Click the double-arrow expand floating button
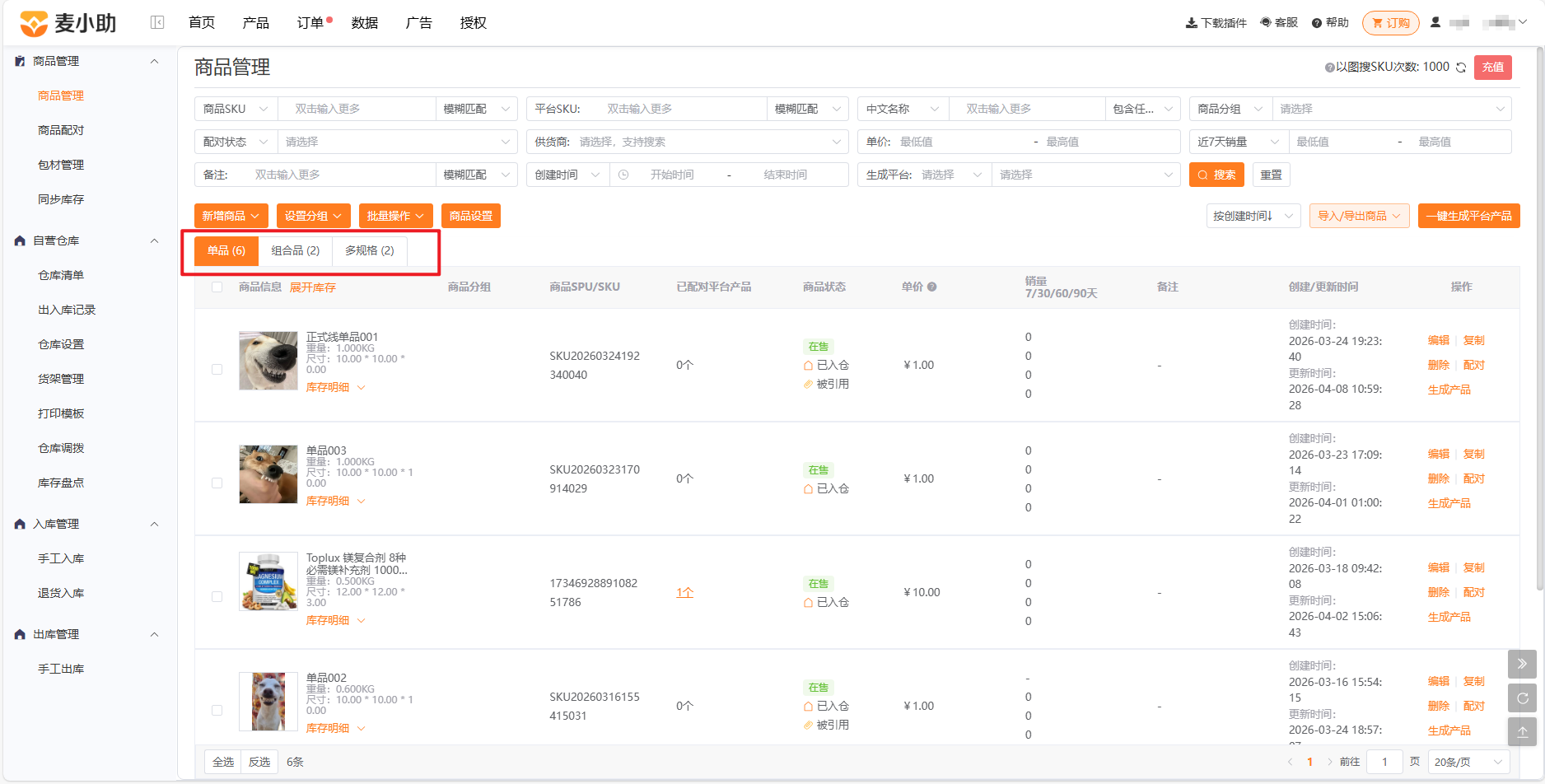This screenshot has width=1545, height=784. [x=1522, y=664]
